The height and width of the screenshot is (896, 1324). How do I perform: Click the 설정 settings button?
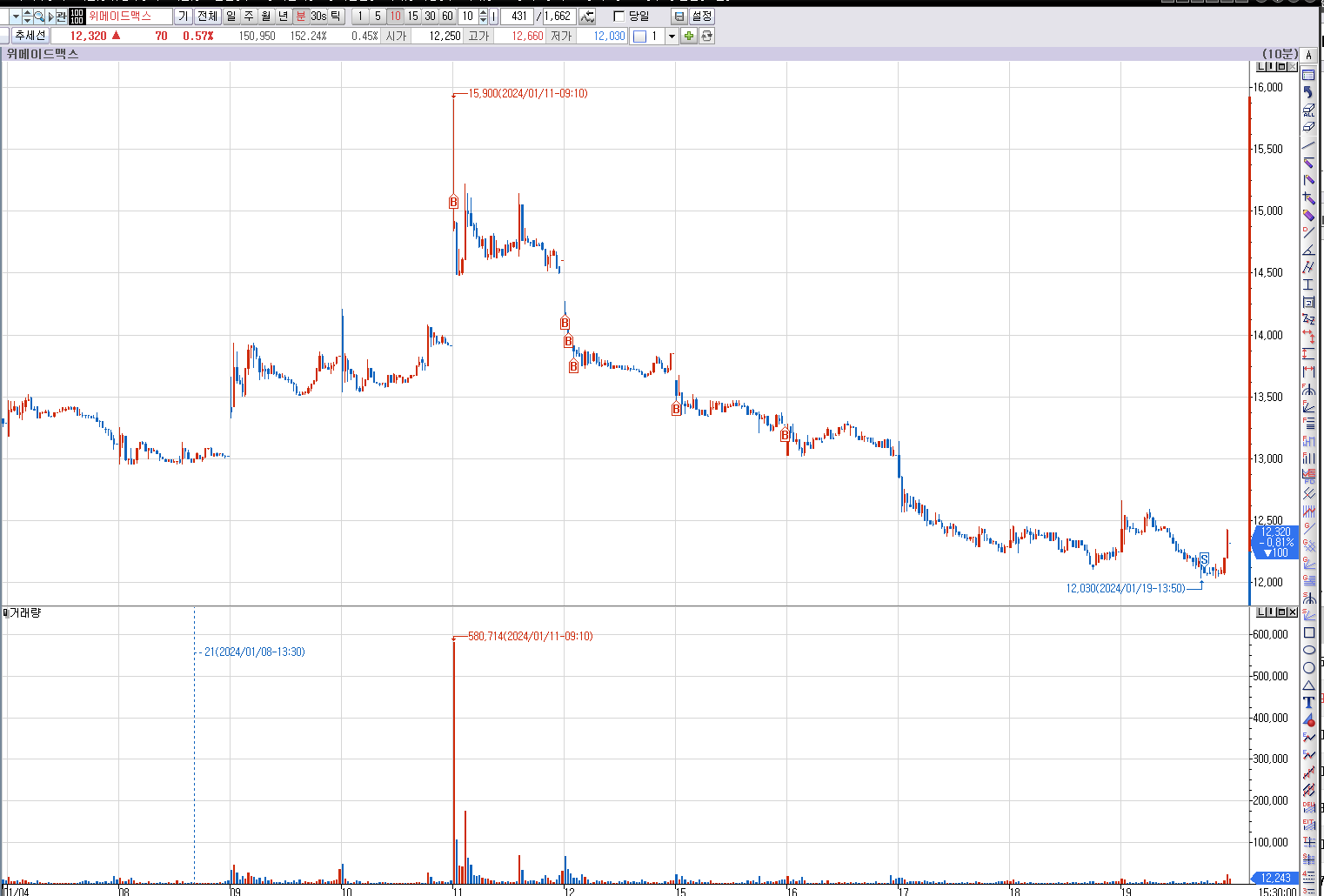coord(701,17)
